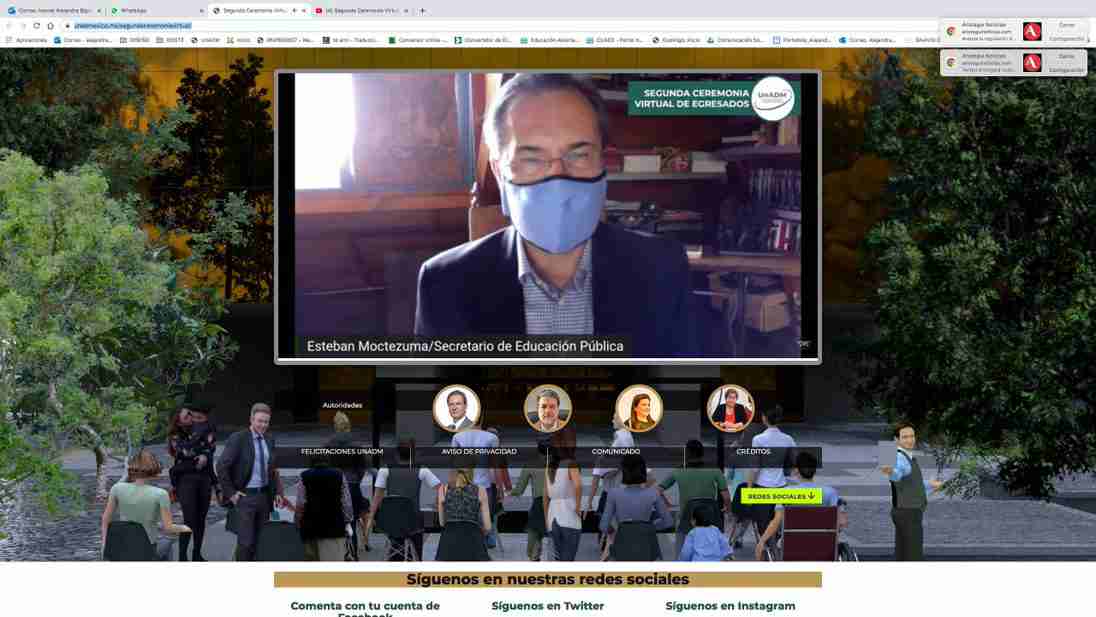
Task: Click the address bar URL
Action: [x=133, y=25]
